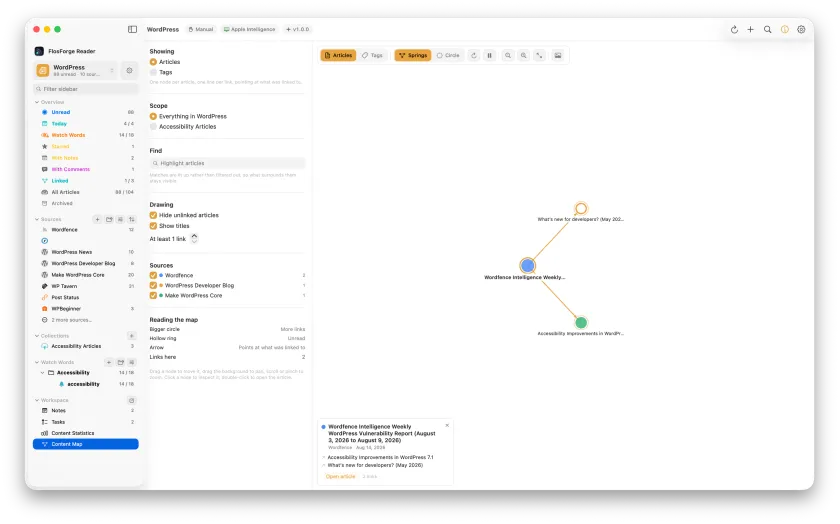Uncheck Hide unlinked articles
Viewport: 840px width, 524px height.
(153, 215)
